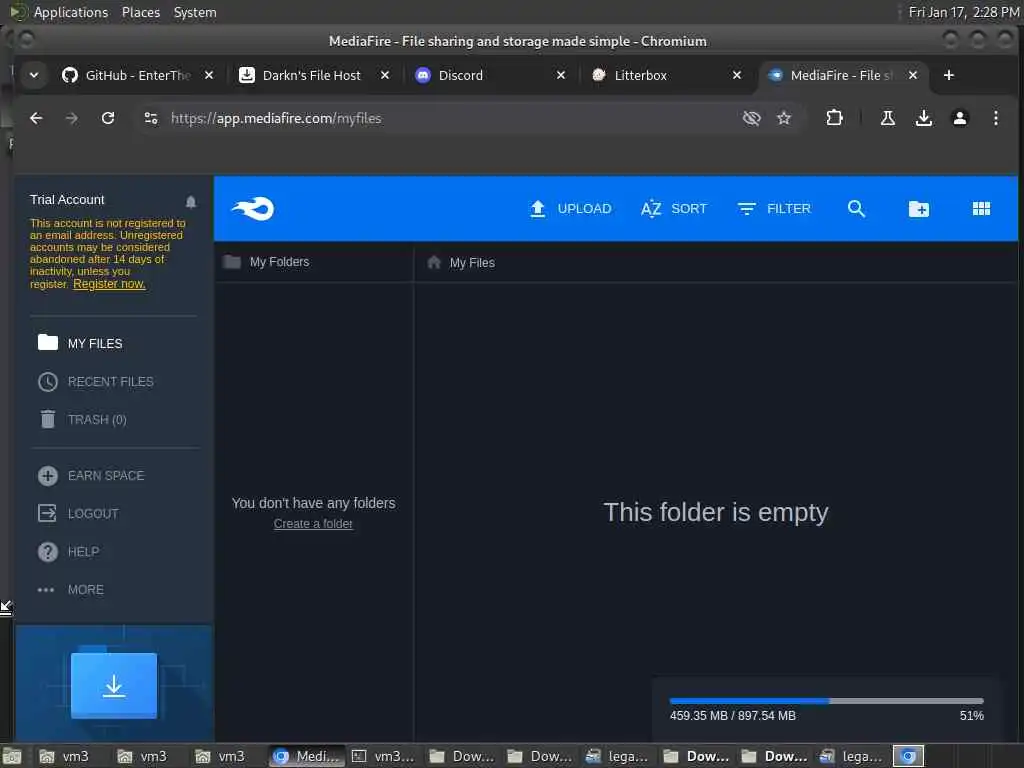This screenshot has width=1024, height=768.
Task: Open RECENT FILES in the sidebar
Action: point(96,381)
